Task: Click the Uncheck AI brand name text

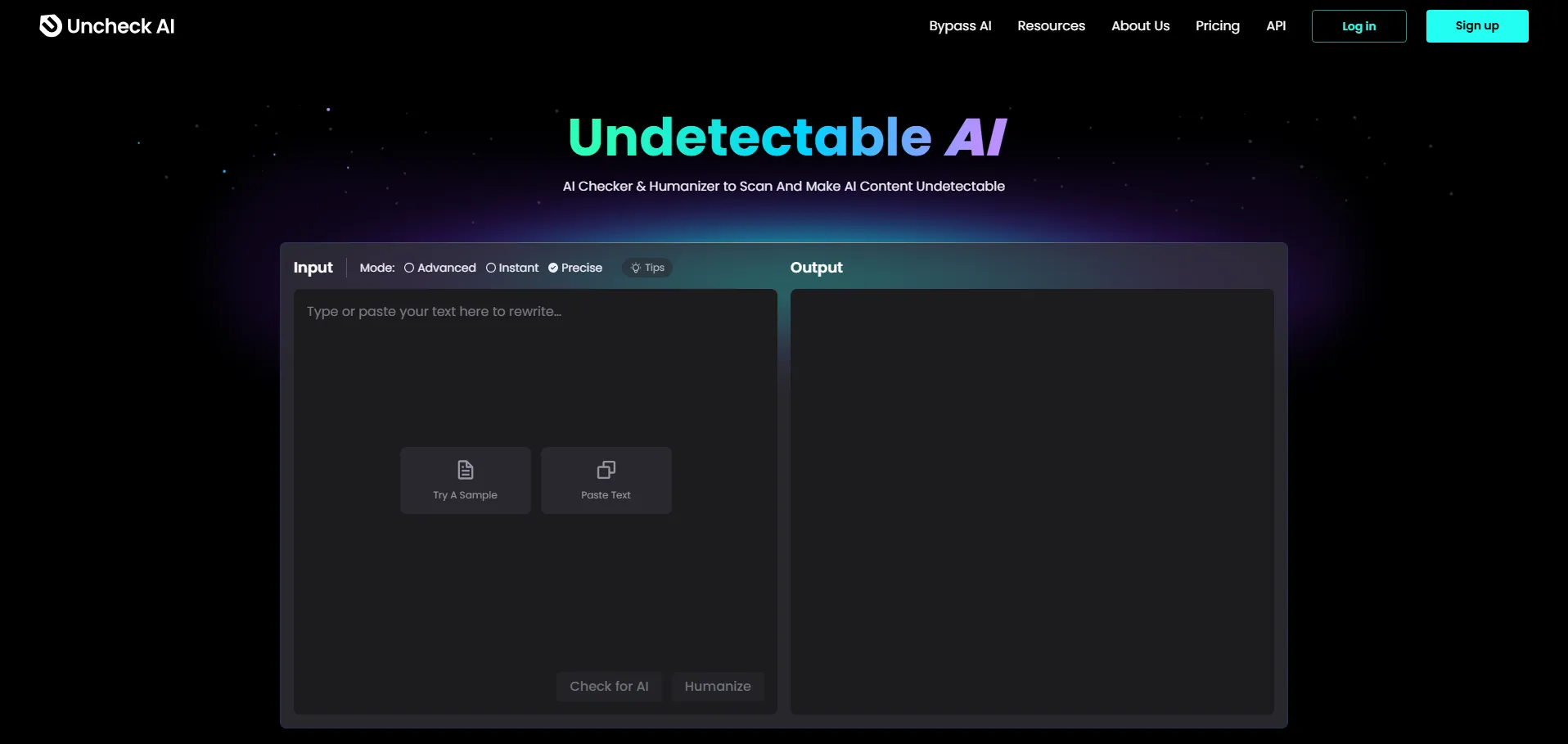Action: tap(121, 26)
